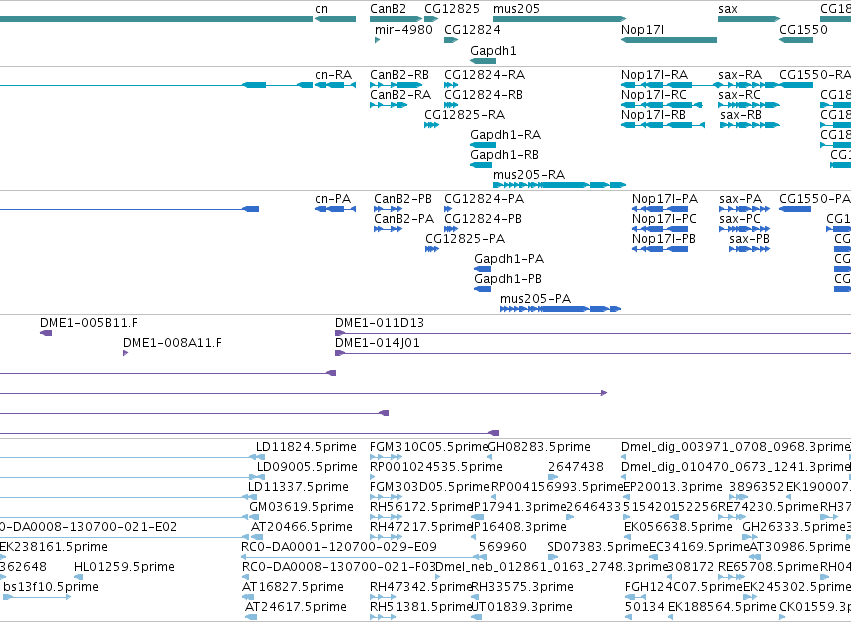851x622 pixels.
Task: Click the CG12824-RA transcript label
Action: point(484,74)
